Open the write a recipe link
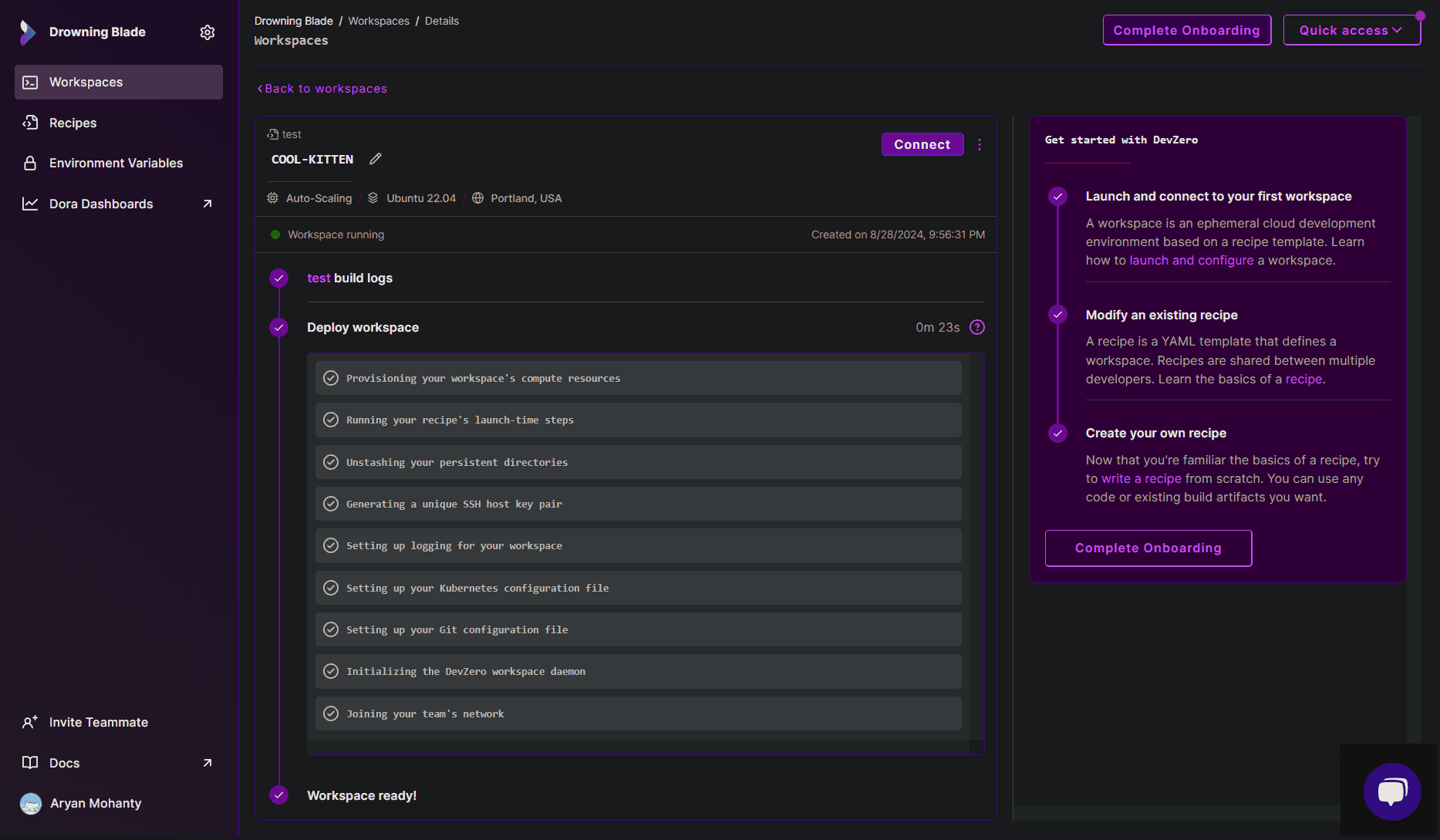This screenshot has height=840, width=1440. pos(1141,478)
